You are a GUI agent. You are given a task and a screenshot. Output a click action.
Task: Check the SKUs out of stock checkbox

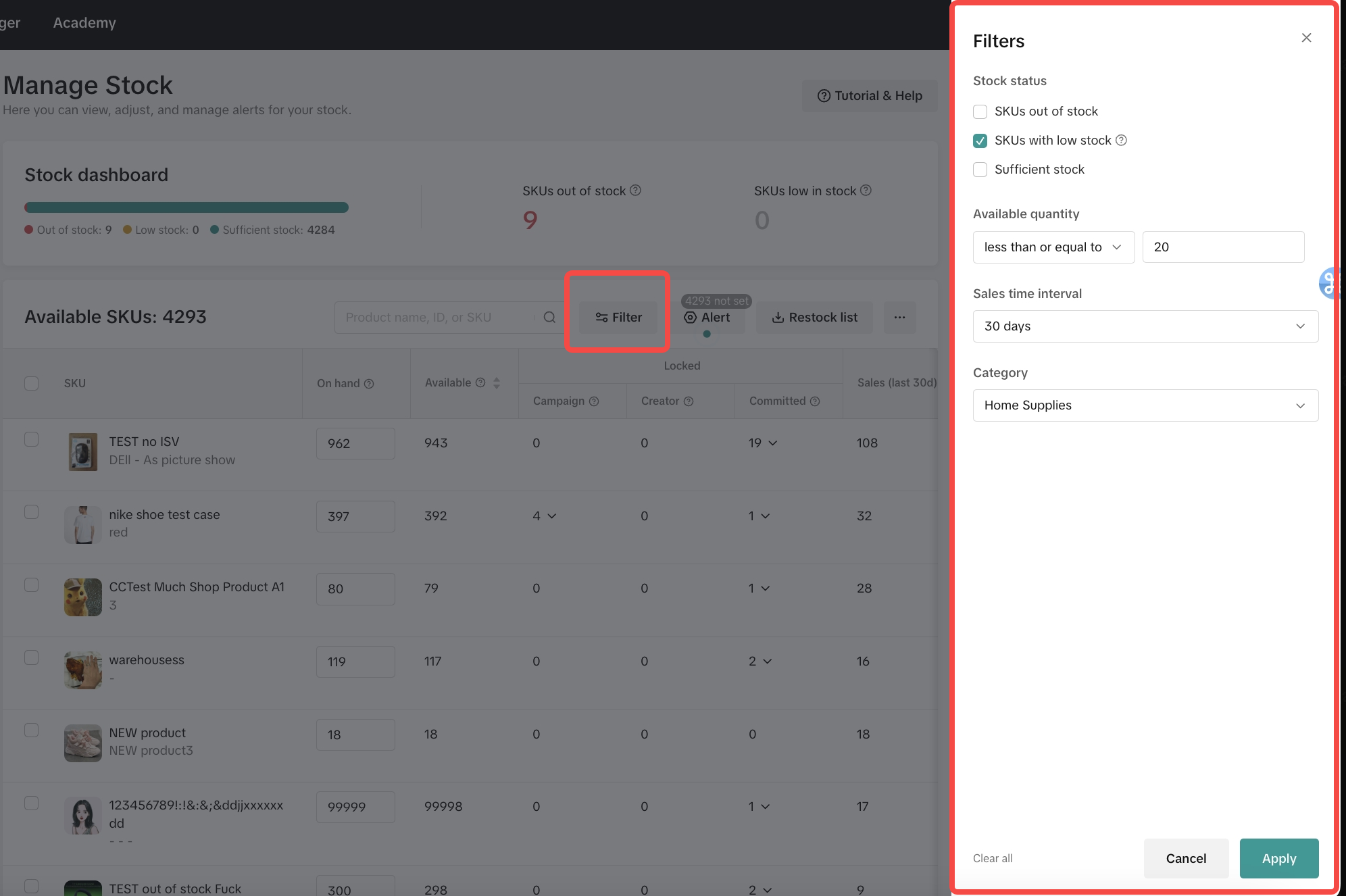980,111
